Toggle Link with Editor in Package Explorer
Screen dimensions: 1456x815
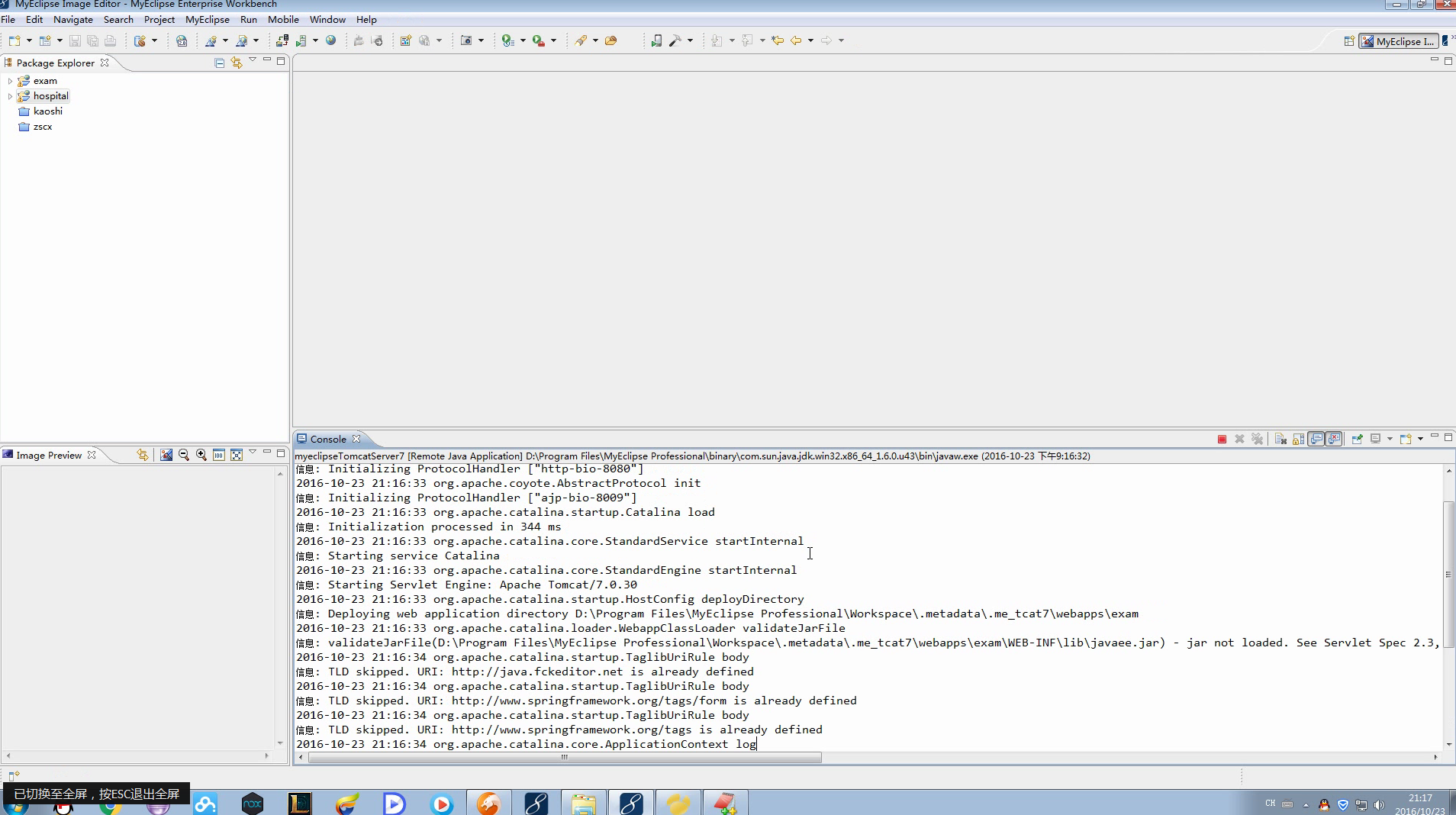(x=237, y=63)
